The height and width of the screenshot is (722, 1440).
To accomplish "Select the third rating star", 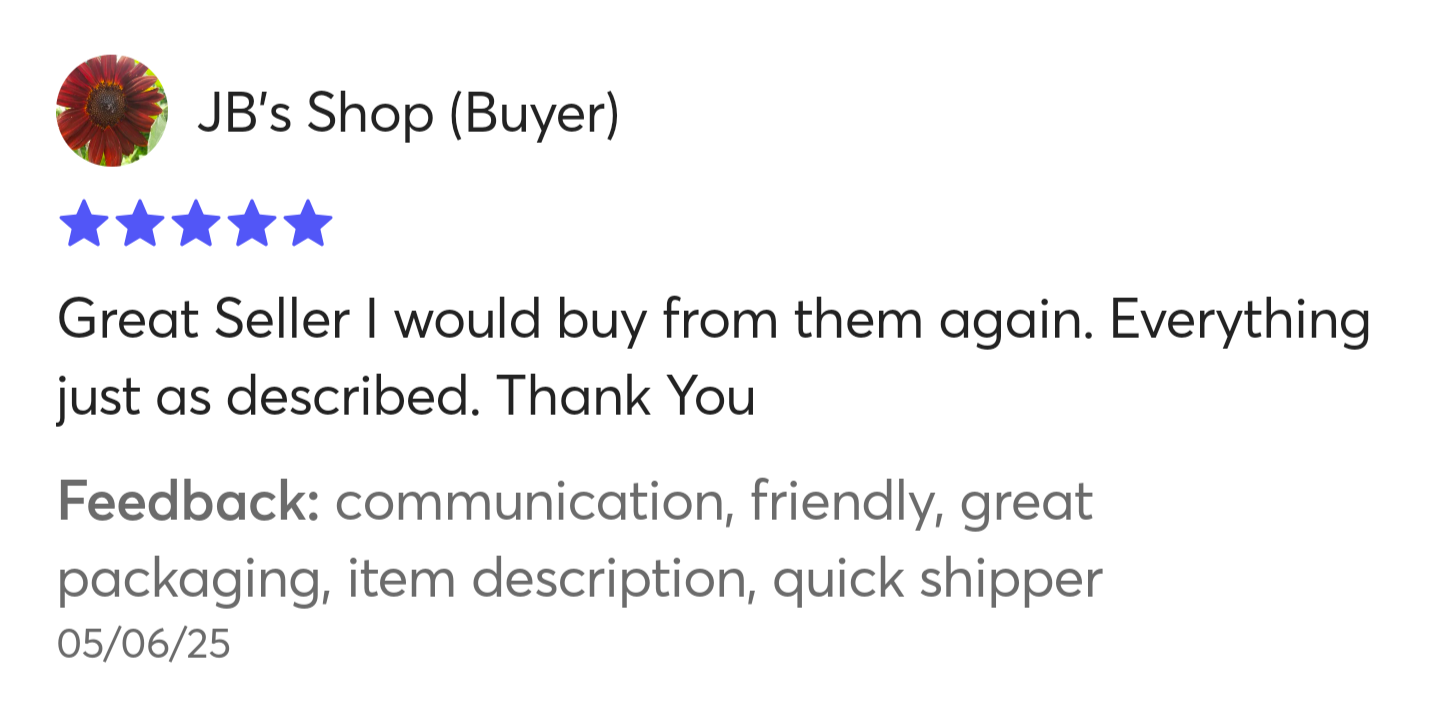I will click(x=195, y=224).
